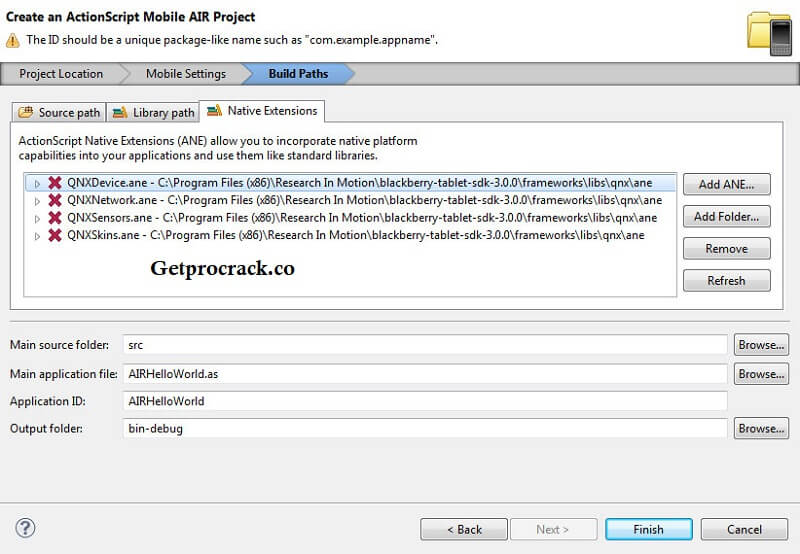800x554 pixels.
Task: Cancel the project creation wizard
Action: [x=744, y=530]
